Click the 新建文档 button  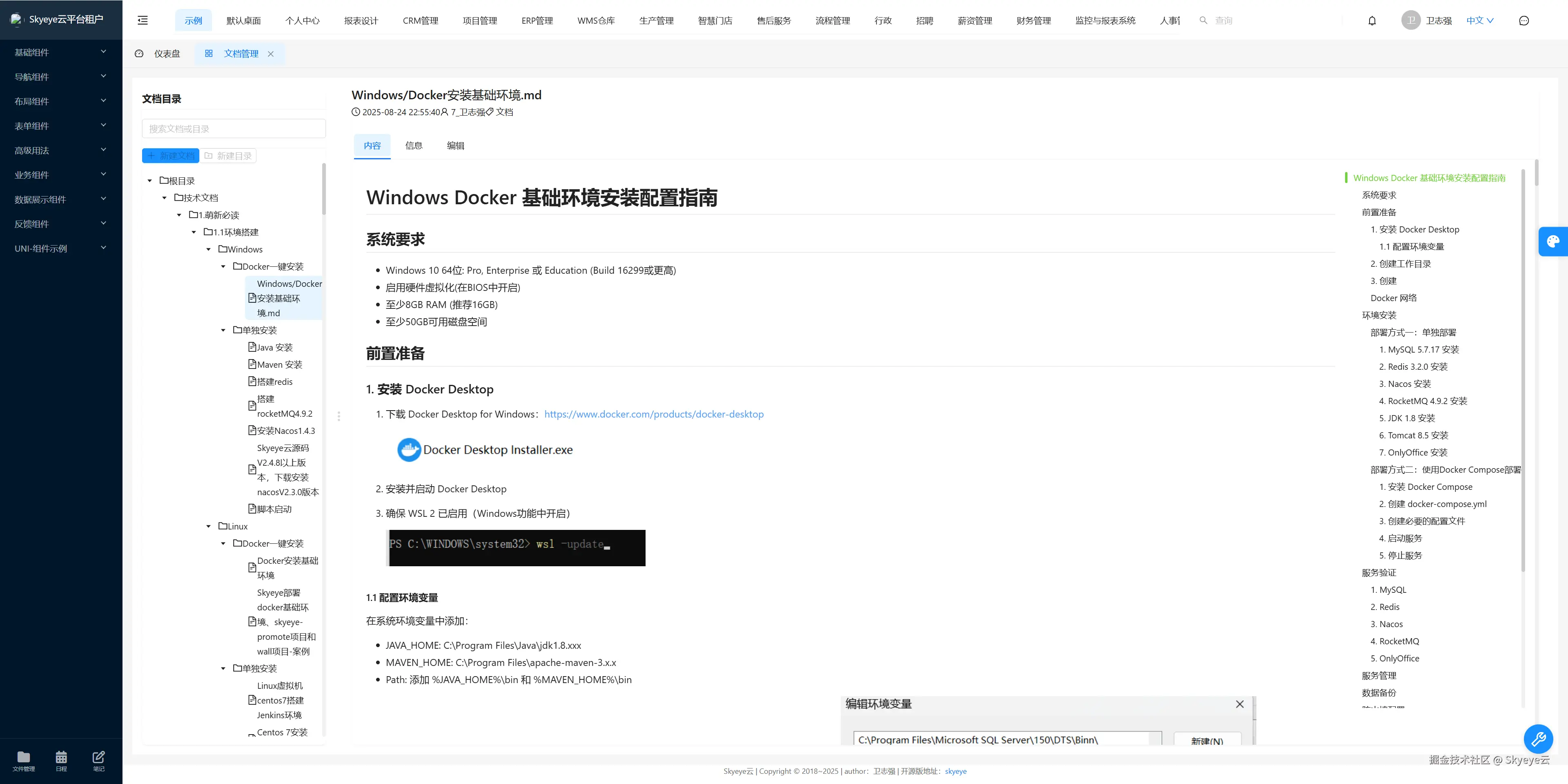point(170,156)
